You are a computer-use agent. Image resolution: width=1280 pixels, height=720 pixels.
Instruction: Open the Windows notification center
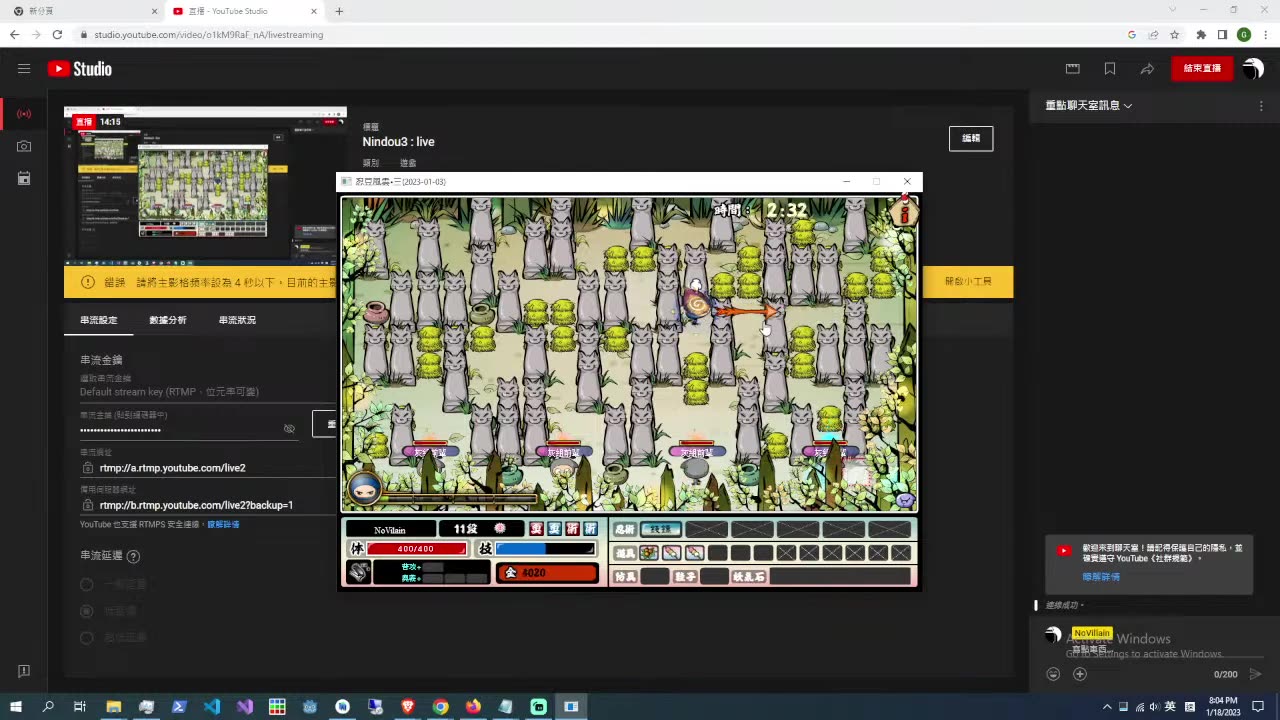tap(1259, 706)
